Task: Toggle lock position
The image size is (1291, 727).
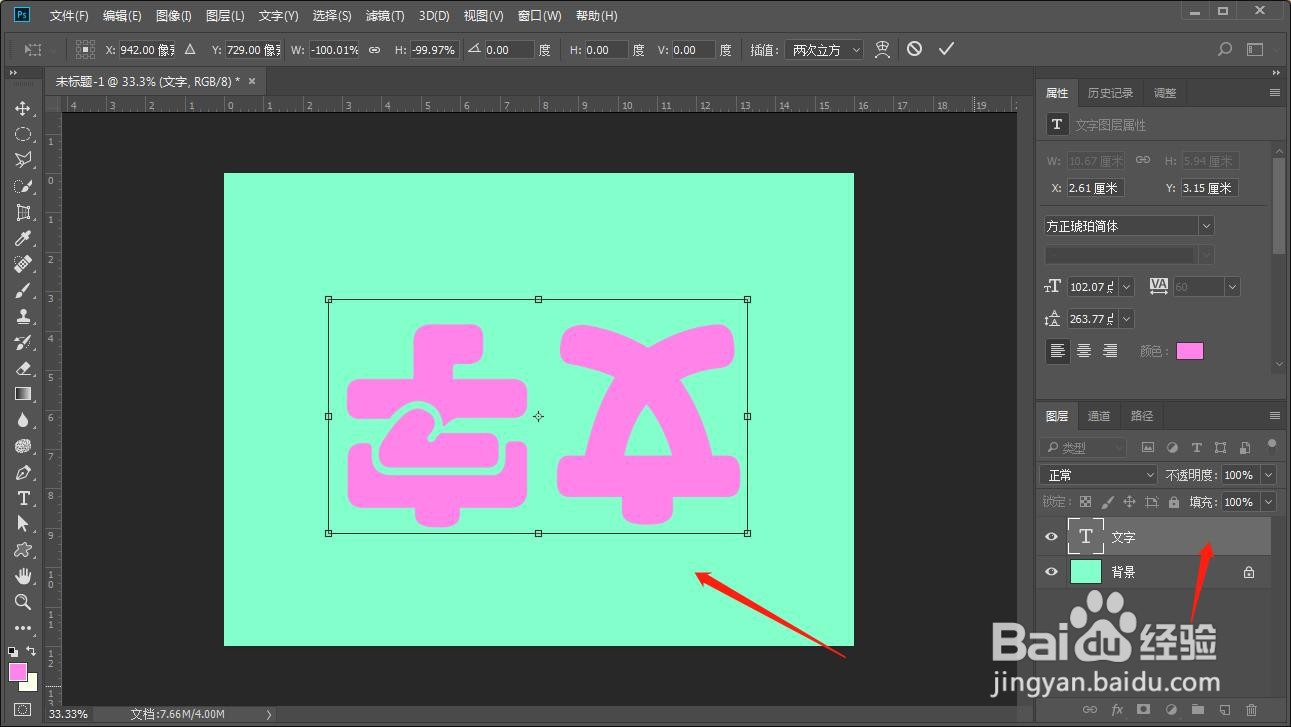Action: 1129,502
